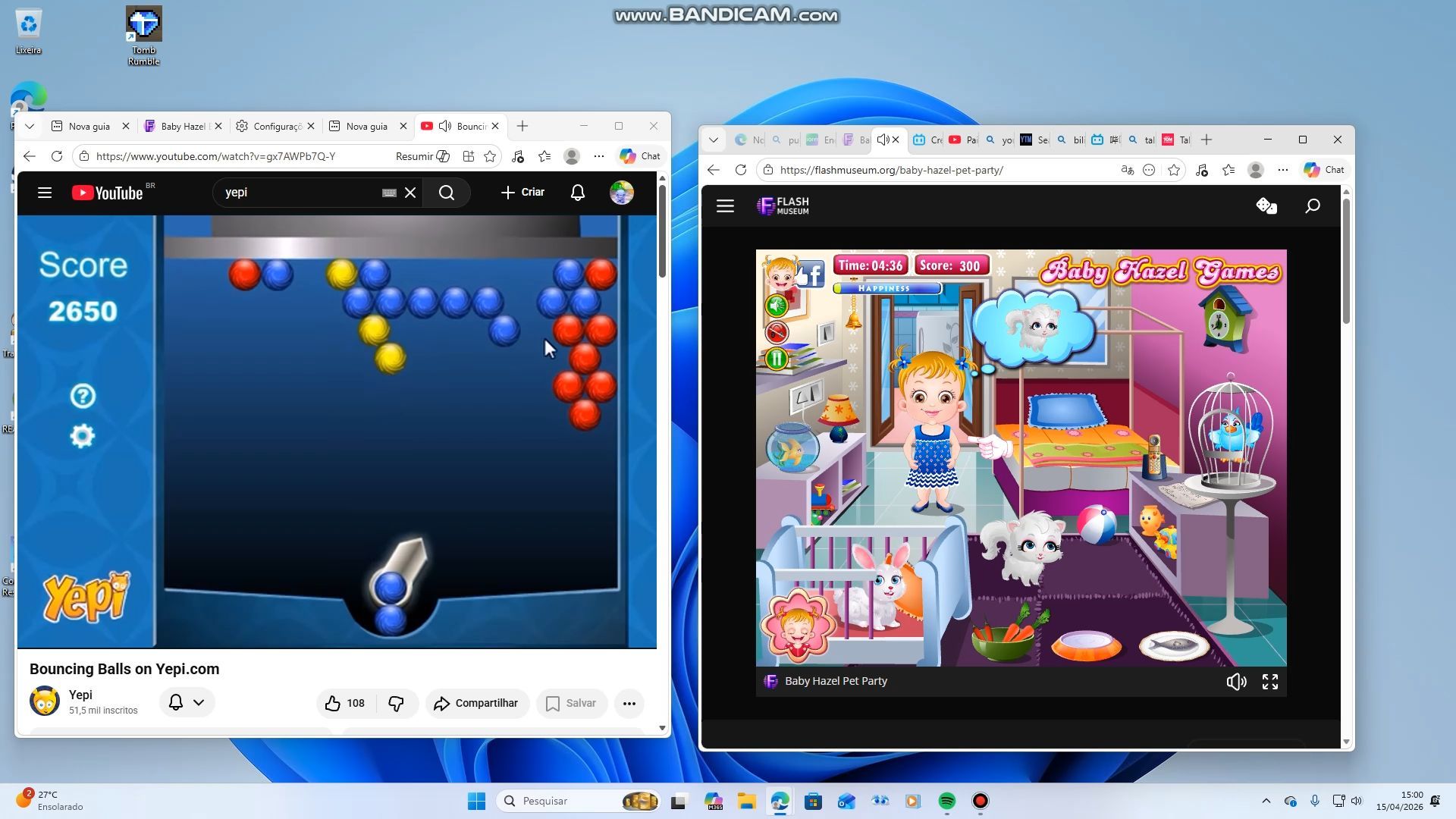Click the Flash Museum random game dice icon
1456x819 pixels.
pyautogui.click(x=1266, y=206)
